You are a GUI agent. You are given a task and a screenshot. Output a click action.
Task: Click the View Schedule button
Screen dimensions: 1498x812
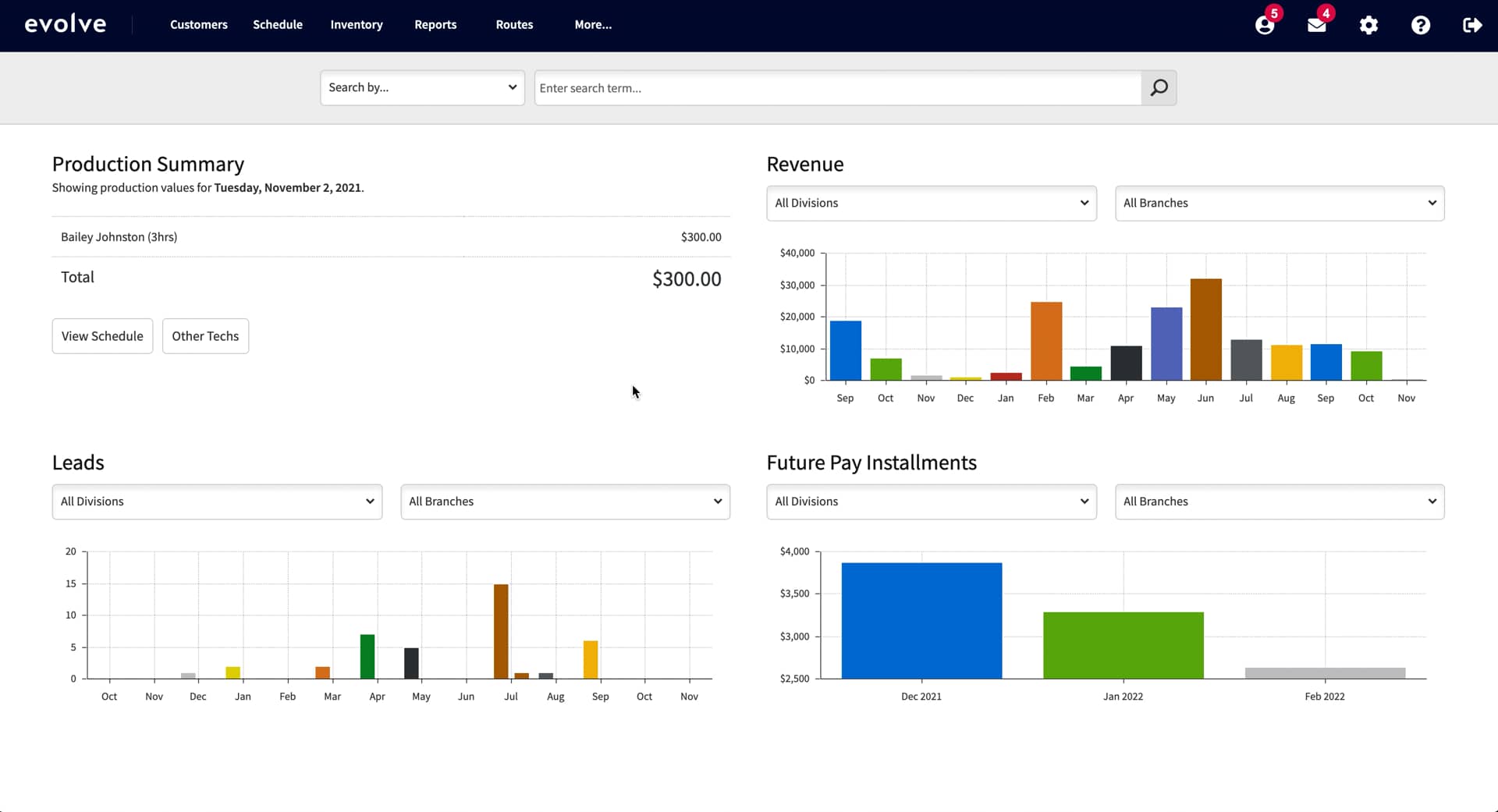[x=102, y=336]
